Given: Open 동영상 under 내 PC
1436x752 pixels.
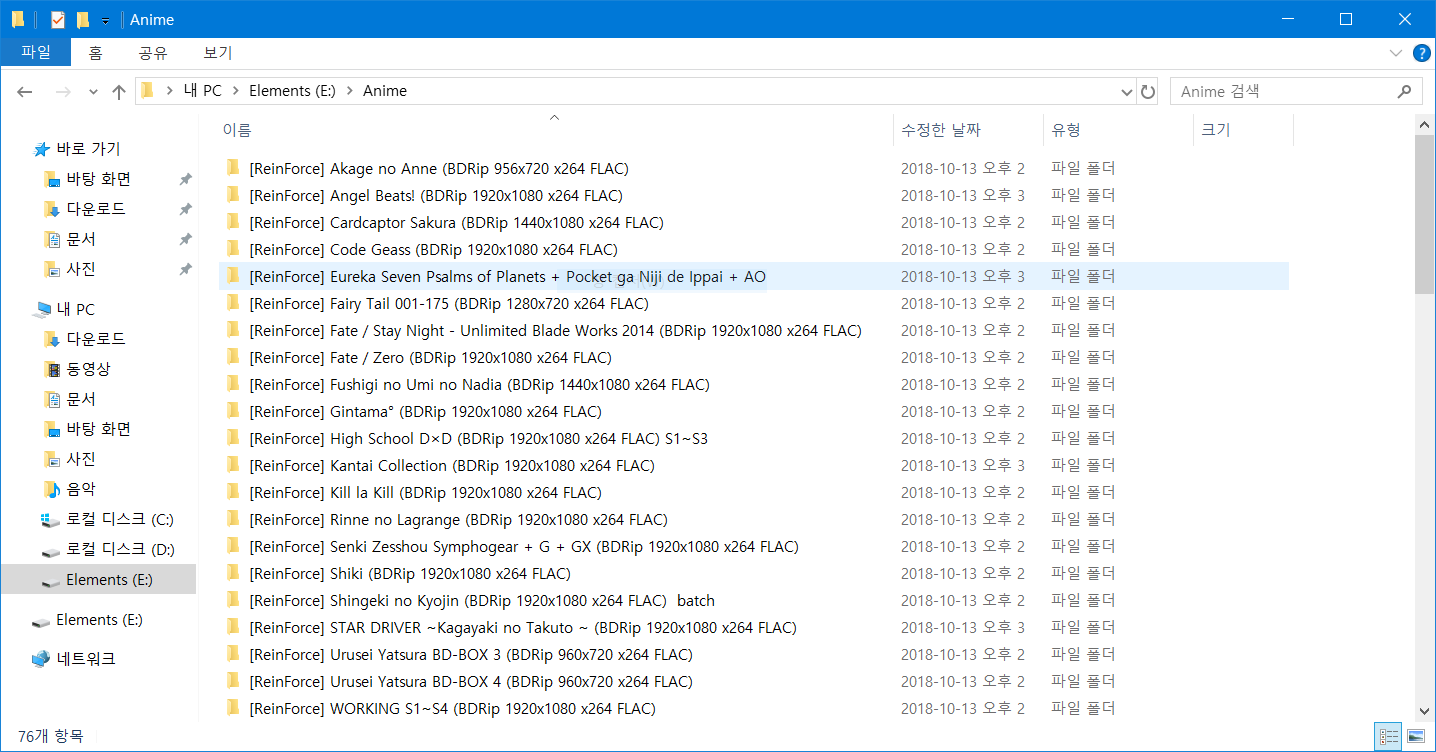Looking at the screenshot, I should click(x=88, y=369).
